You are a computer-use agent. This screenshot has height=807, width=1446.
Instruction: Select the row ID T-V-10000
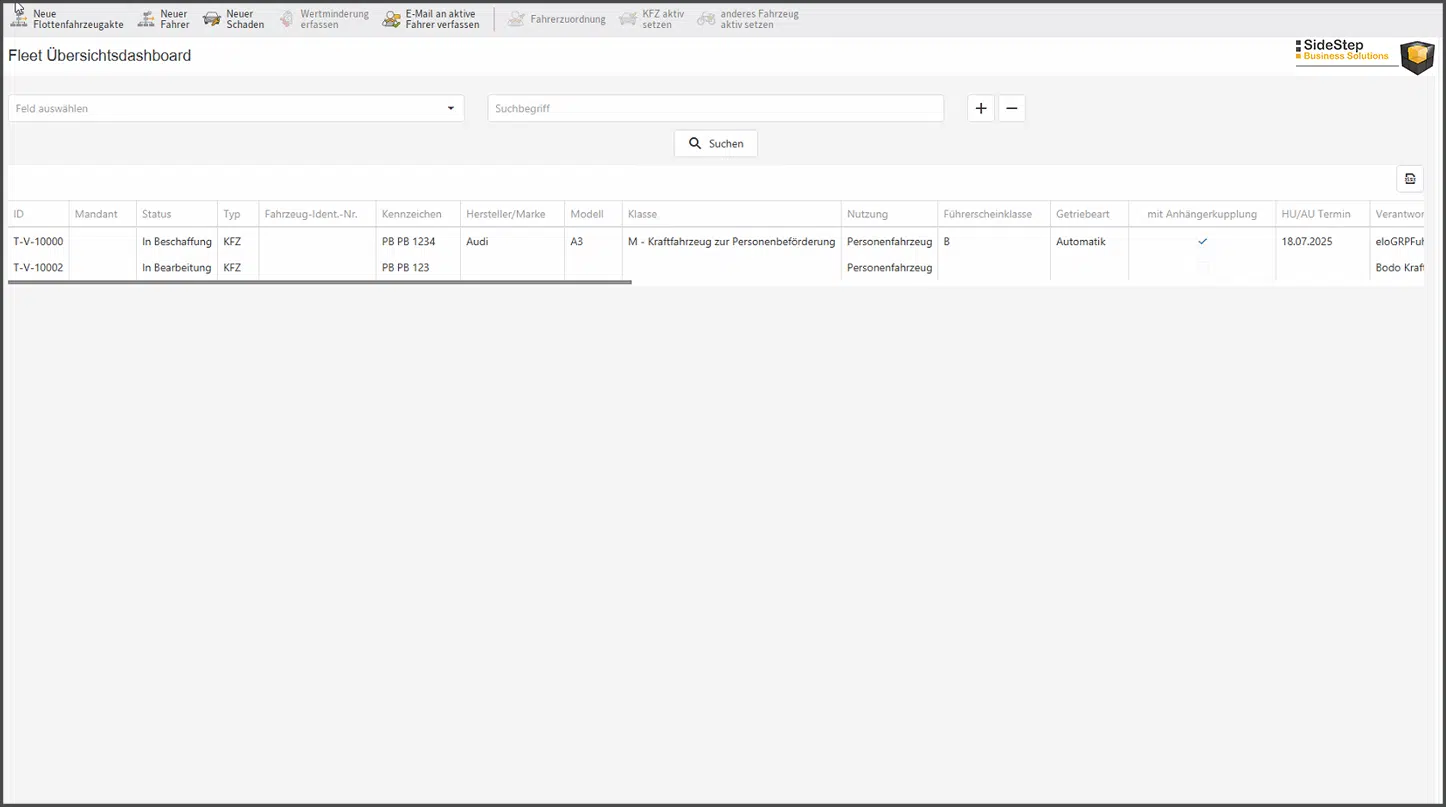coord(38,241)
